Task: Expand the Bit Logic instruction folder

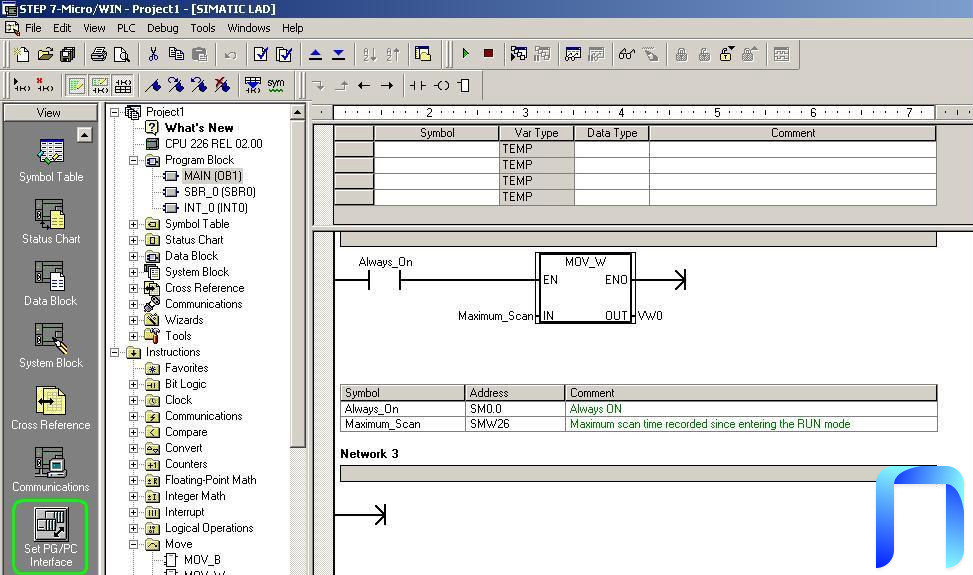Action: tap(133, 385)
